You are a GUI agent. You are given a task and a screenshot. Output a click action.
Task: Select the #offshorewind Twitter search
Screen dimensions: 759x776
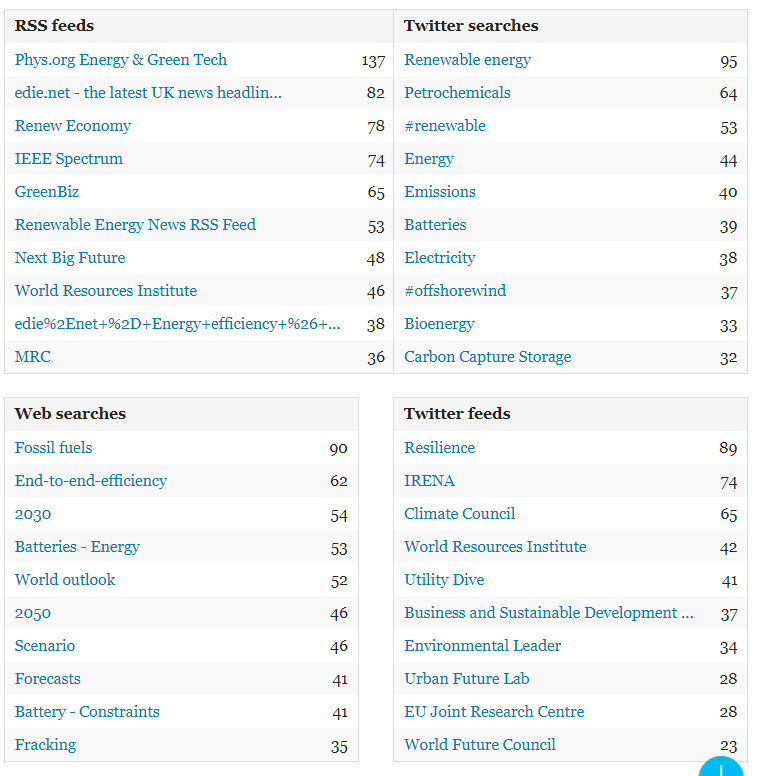coord(455,291)
